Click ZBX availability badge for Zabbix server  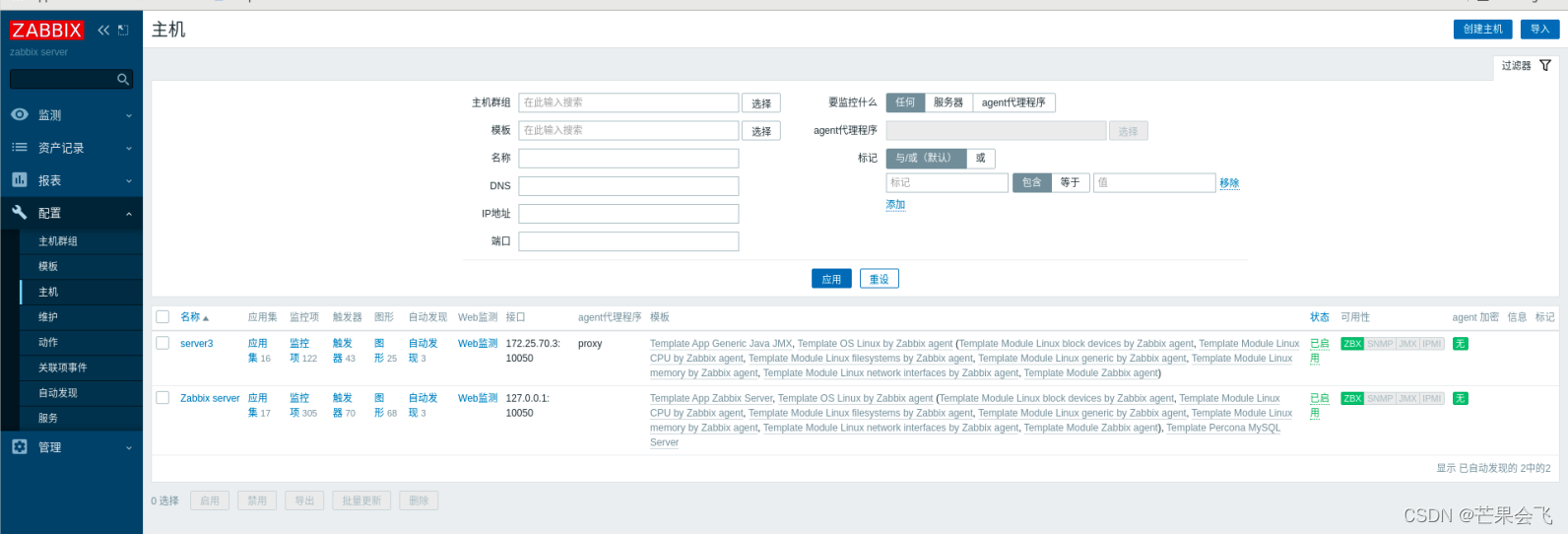1352,399
